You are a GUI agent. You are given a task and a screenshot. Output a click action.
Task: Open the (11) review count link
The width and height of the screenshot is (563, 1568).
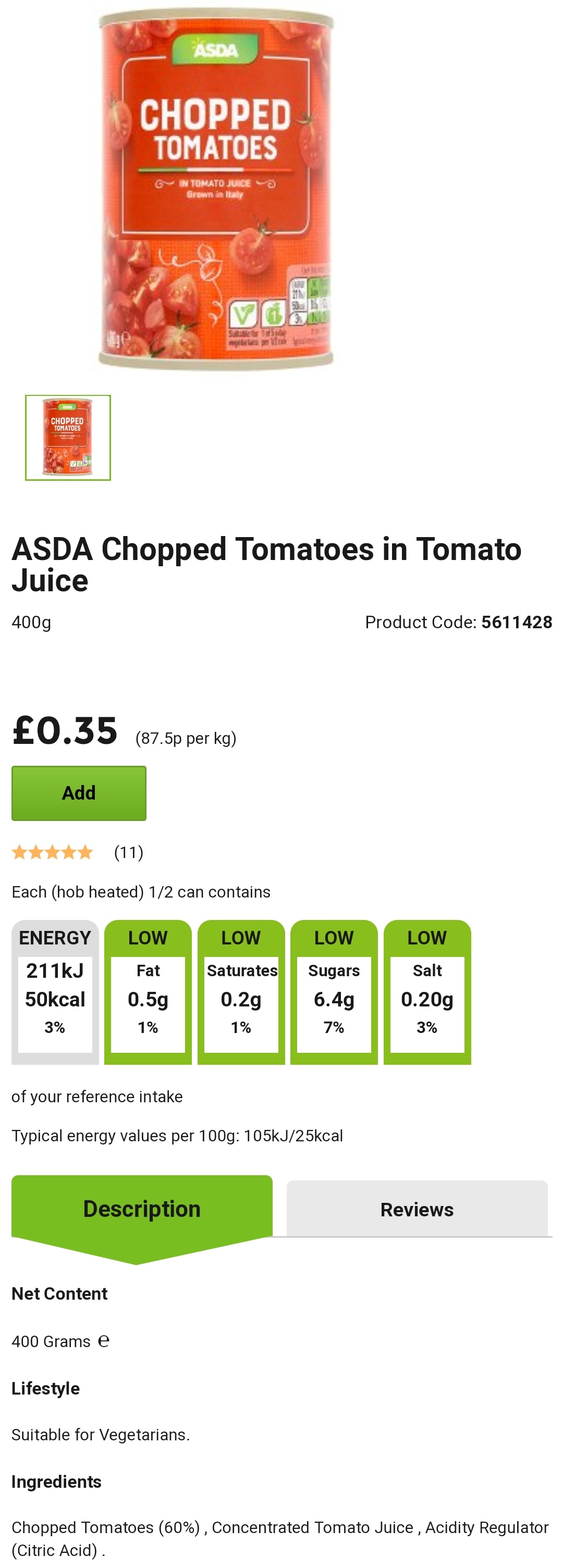pyautogui.click(x=129, y=852)
